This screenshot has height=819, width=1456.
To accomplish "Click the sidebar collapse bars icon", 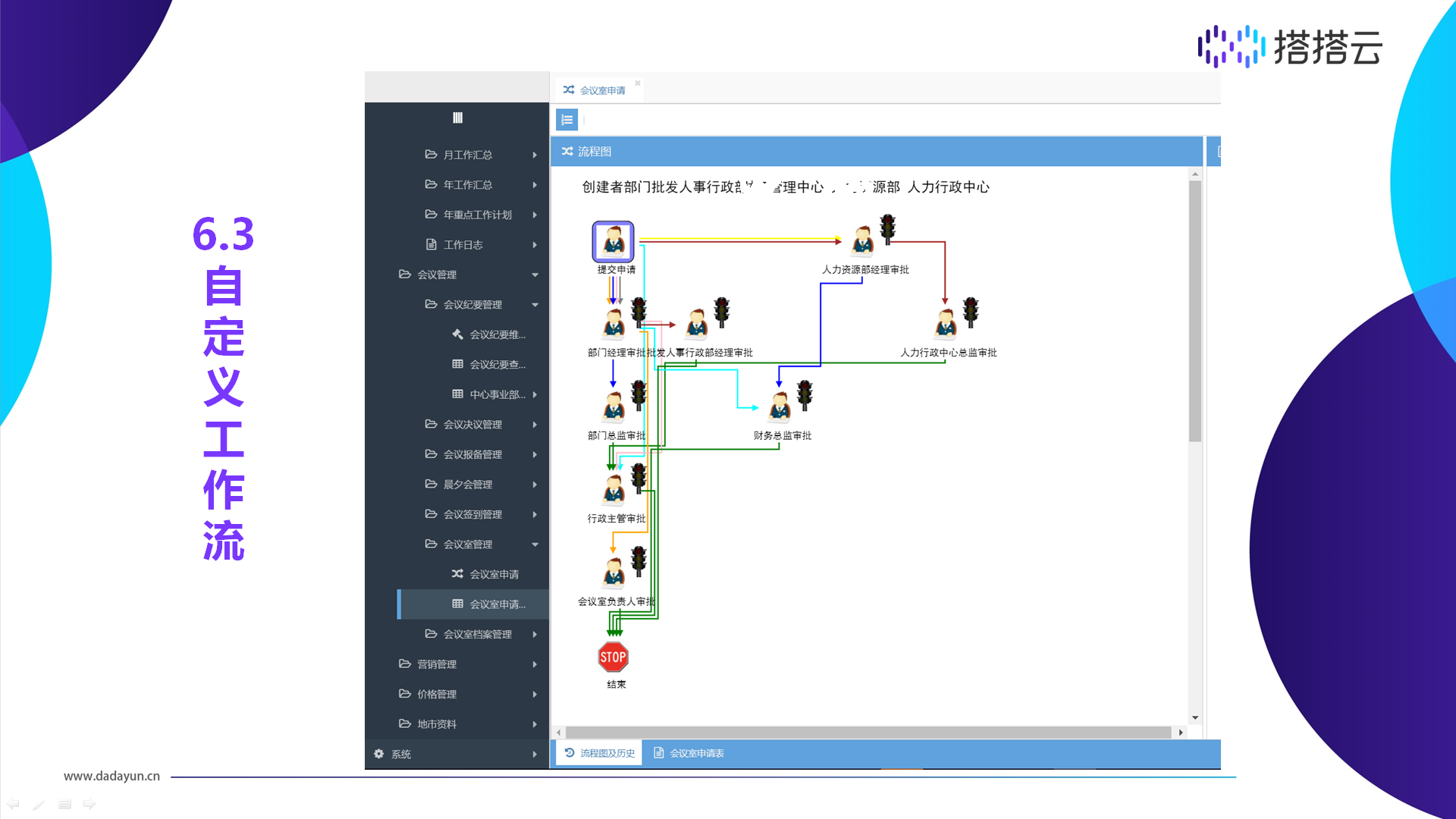I will point(457,118).
